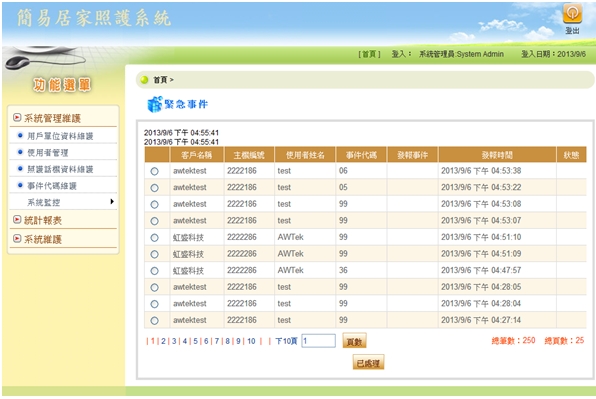Viewport: 596px width, 399px height.
Task: Expand the 統計報表 menu section
Action: click(43, 220)
